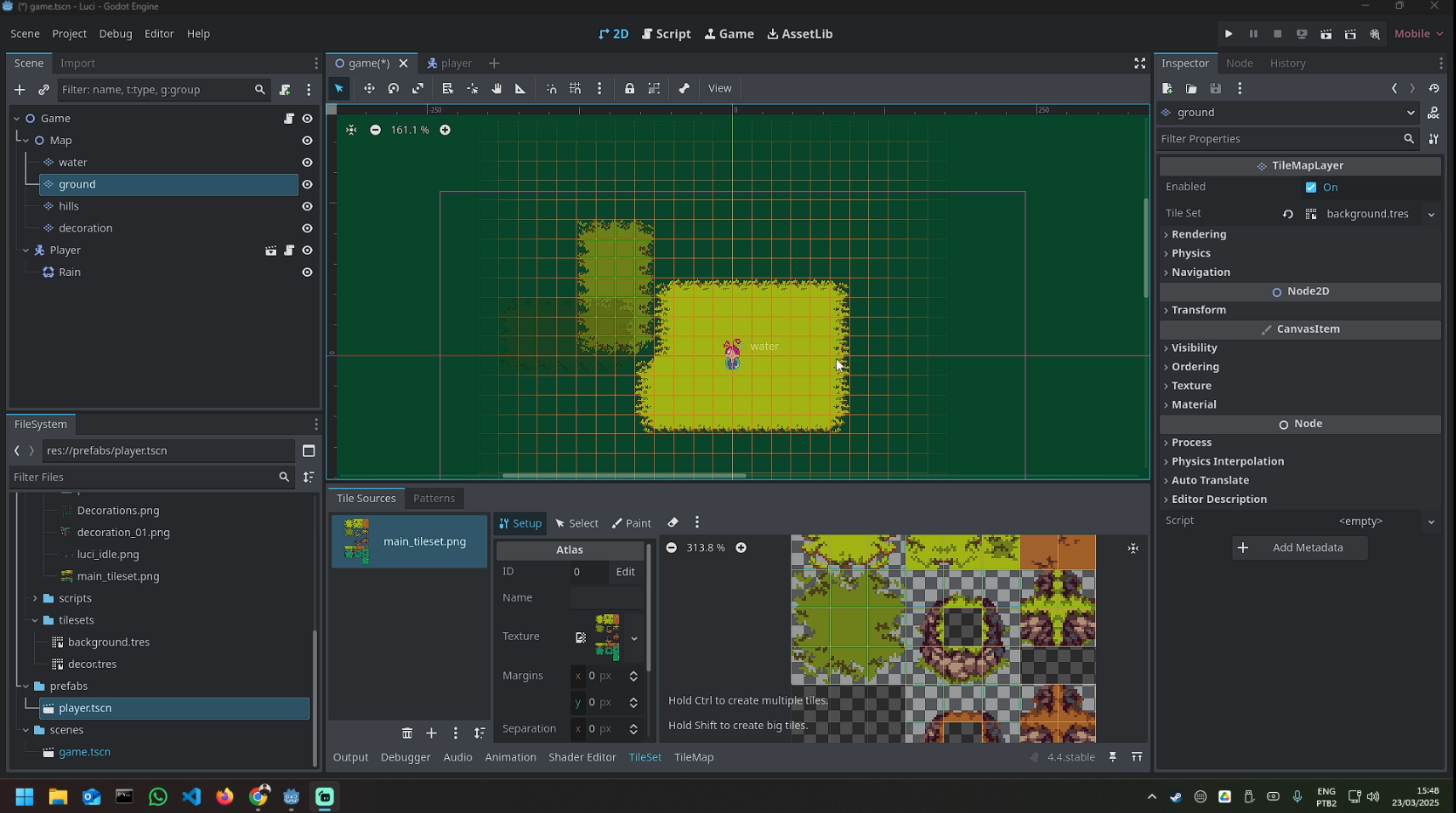Click the viewport horizontal scrollbar

624,476
